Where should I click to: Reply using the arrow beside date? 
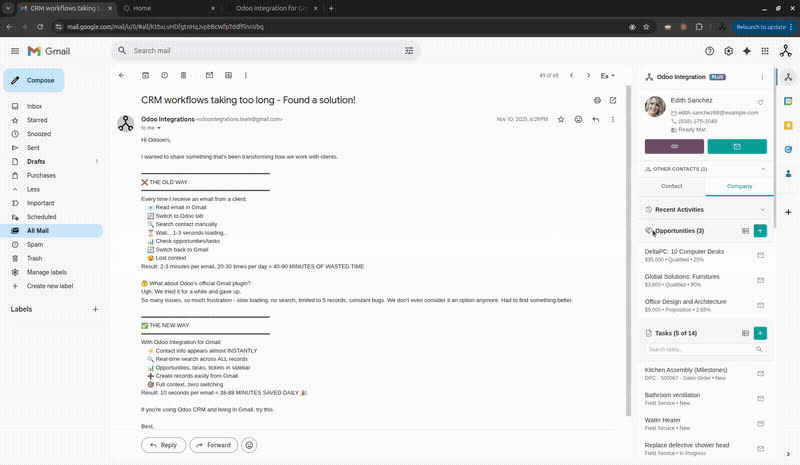pos(595,119)
